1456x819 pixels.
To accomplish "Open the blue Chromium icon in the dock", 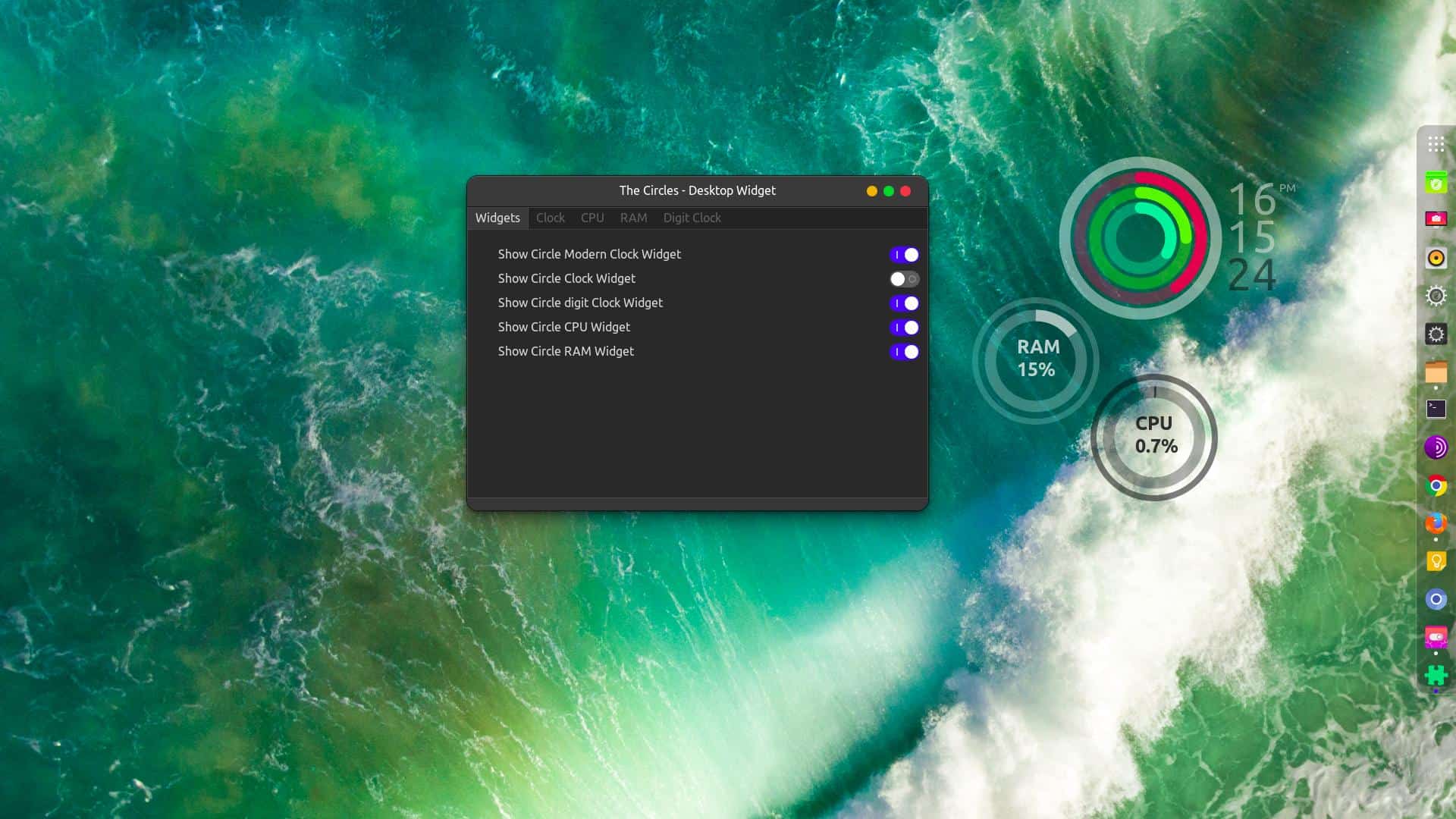I will point(1436,599).
